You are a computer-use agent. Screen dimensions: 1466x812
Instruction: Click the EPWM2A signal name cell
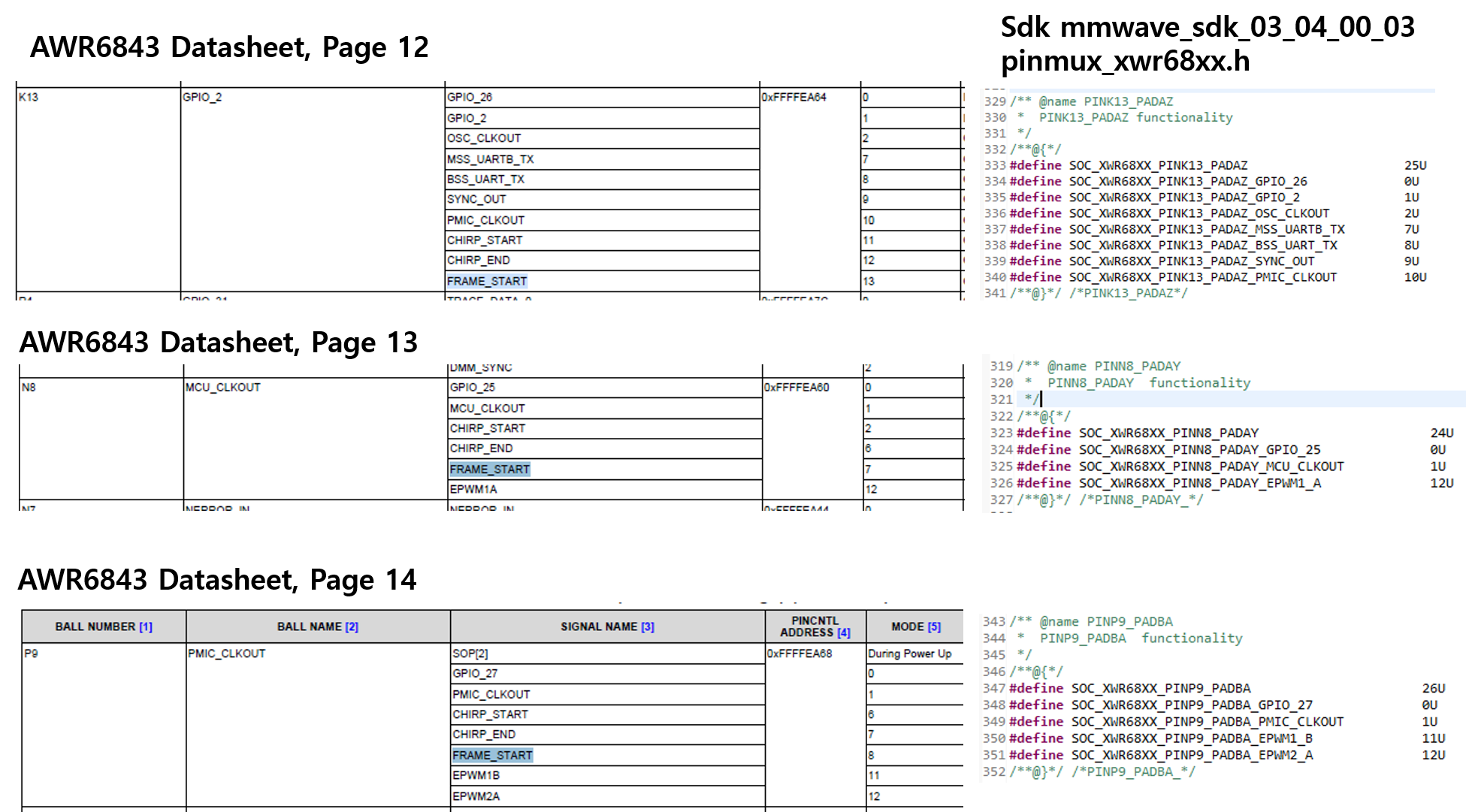tap(607, 796)
